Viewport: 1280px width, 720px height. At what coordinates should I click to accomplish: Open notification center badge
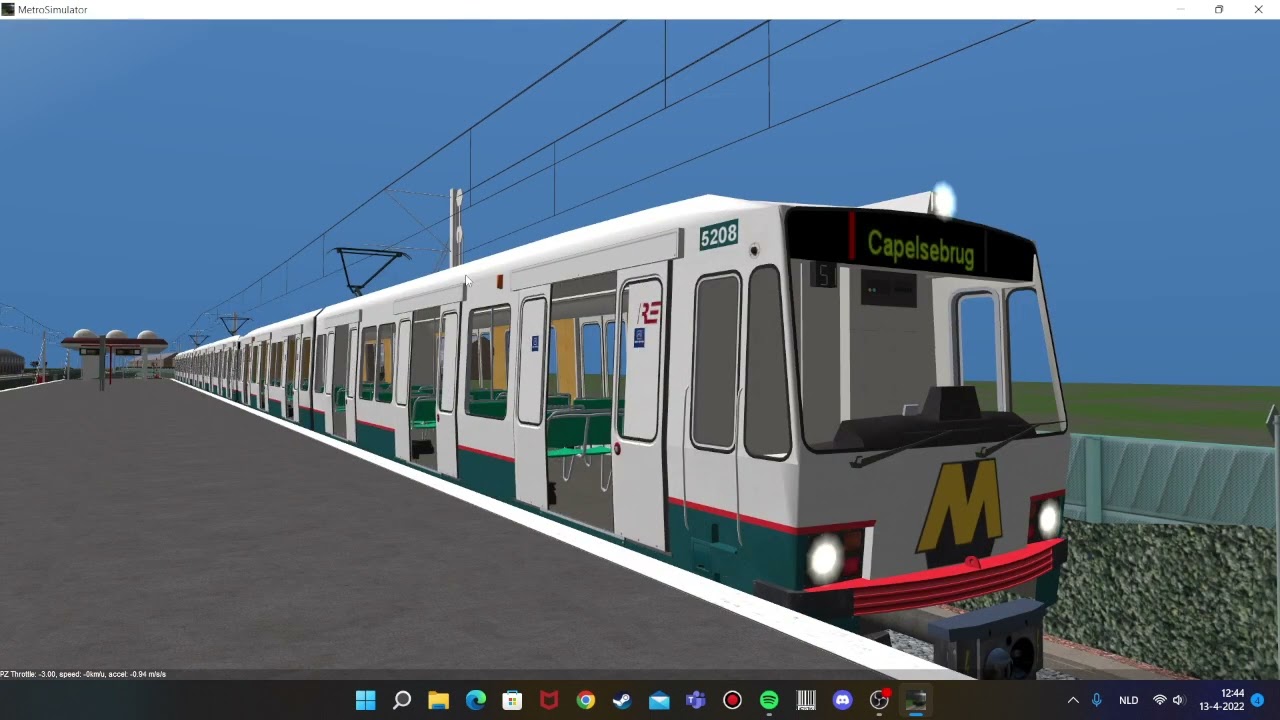1257,700
